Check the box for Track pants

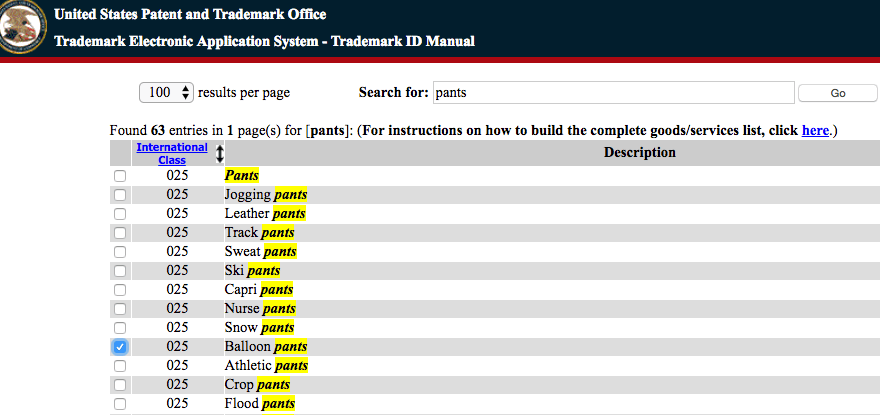120,233
